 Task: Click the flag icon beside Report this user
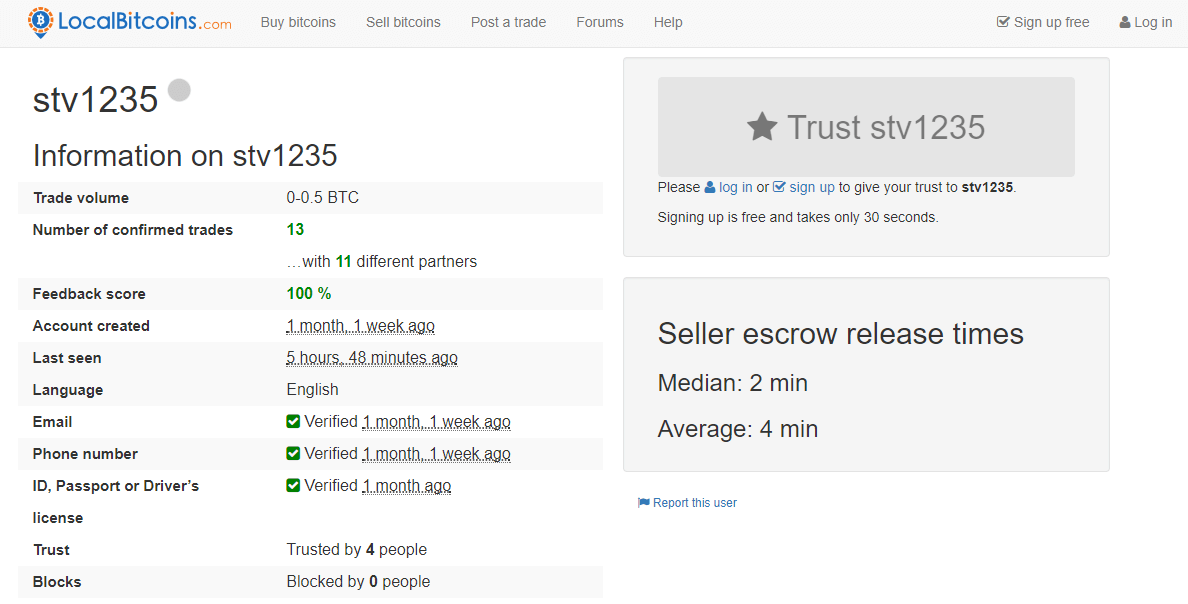pyautogui.click(x=644, y=502)
